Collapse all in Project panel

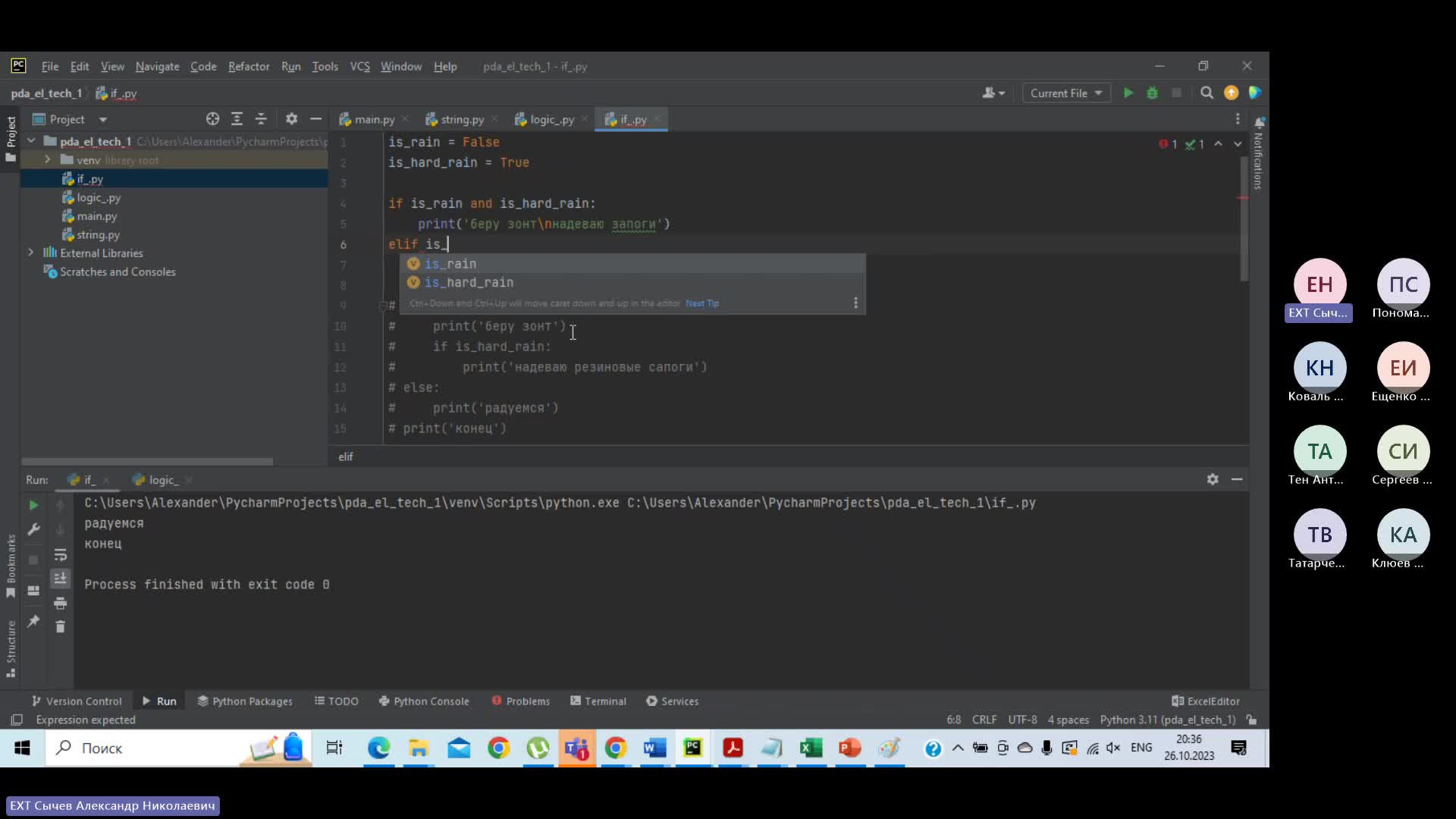tap(261, 119)
